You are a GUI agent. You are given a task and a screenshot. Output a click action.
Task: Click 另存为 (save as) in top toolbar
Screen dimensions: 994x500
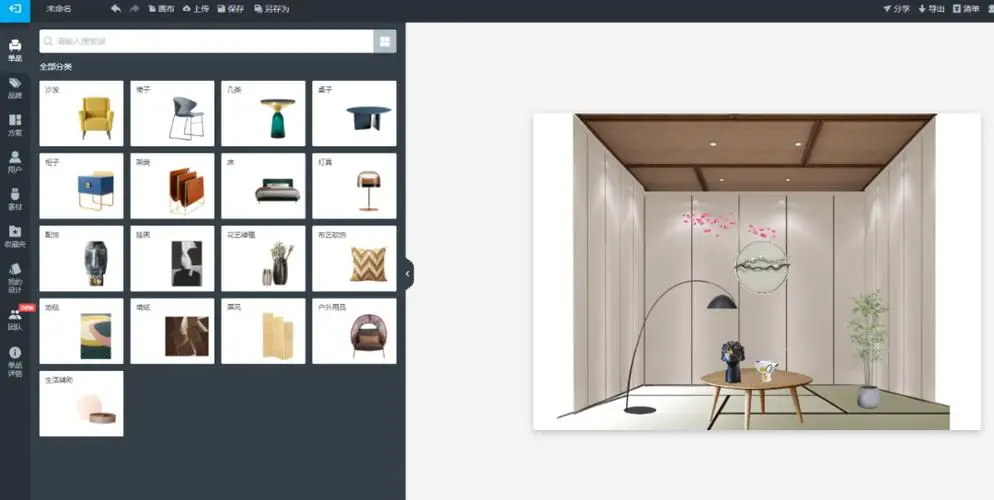272,9
